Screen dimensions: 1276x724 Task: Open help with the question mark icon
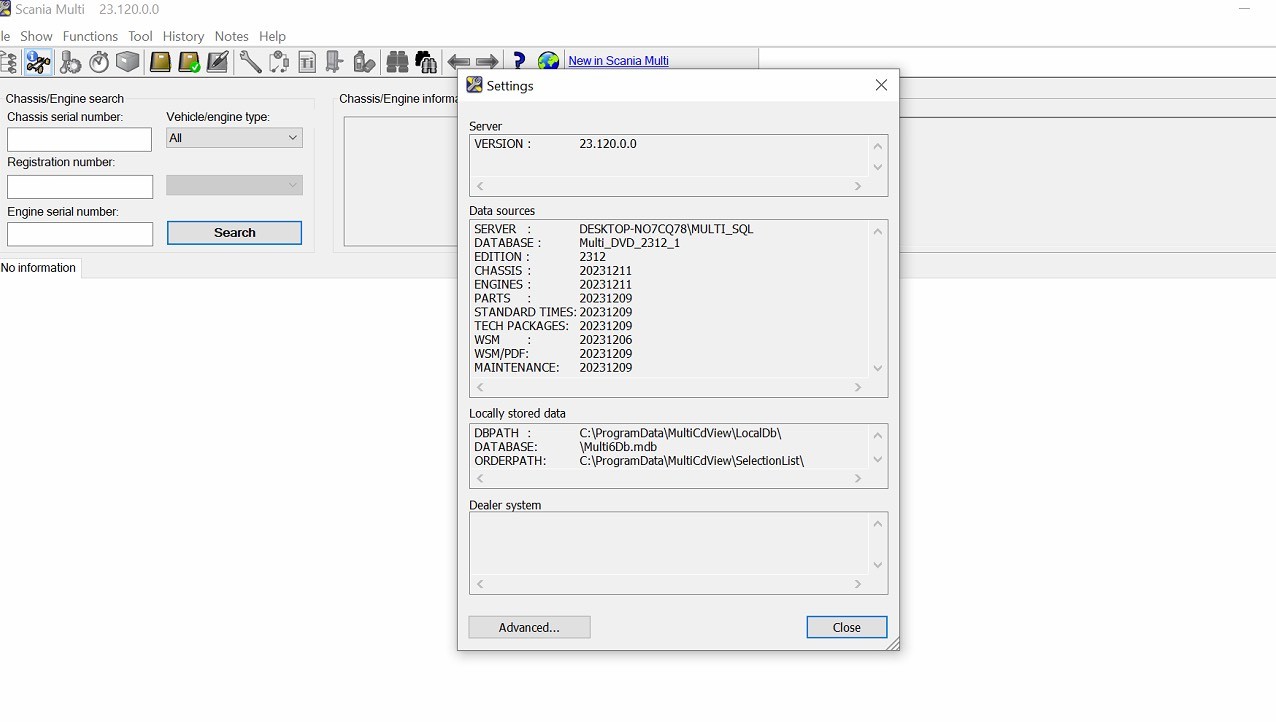519,62
